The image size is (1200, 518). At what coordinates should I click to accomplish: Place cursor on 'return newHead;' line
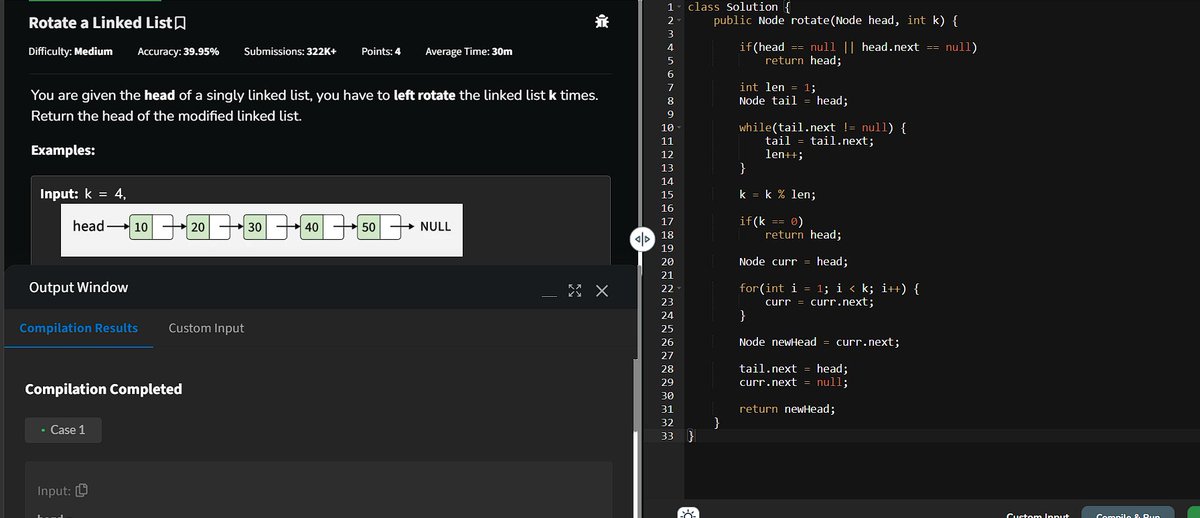(788, 409)
